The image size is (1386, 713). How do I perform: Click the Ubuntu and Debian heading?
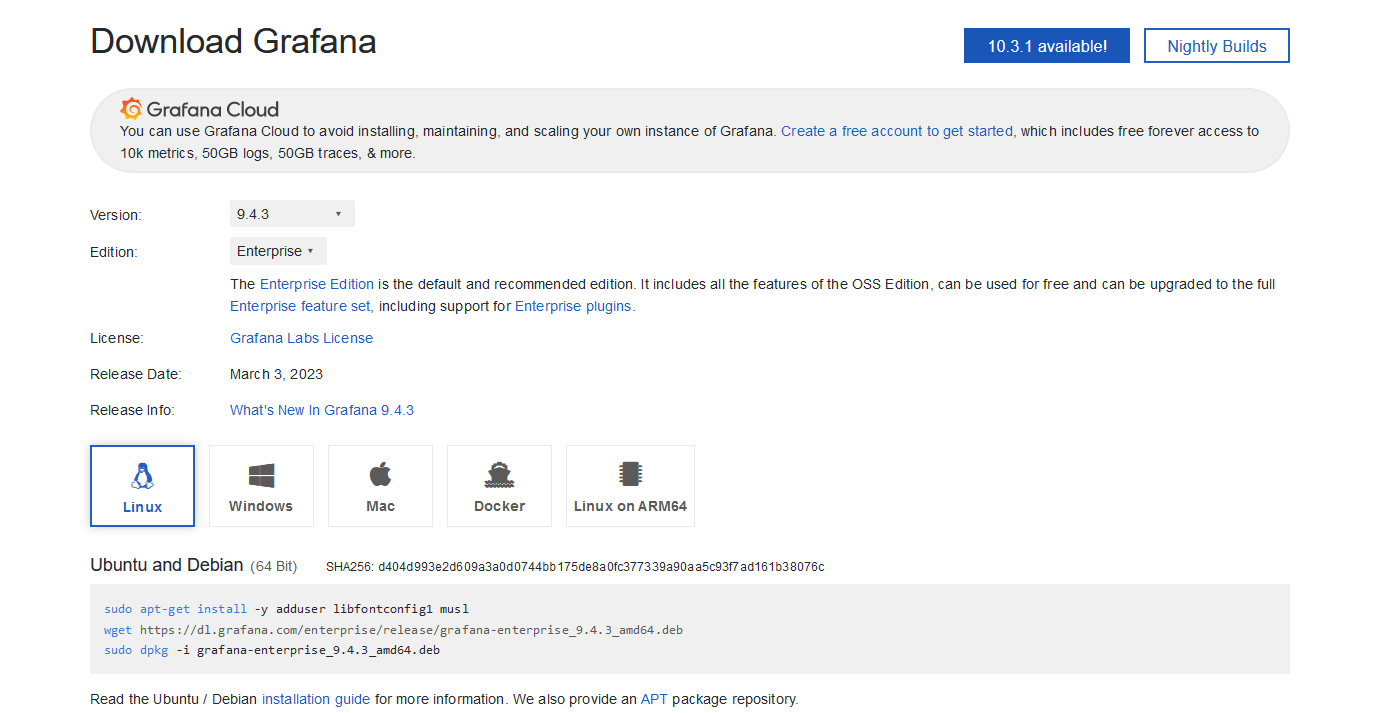click(x=167, y=565)
